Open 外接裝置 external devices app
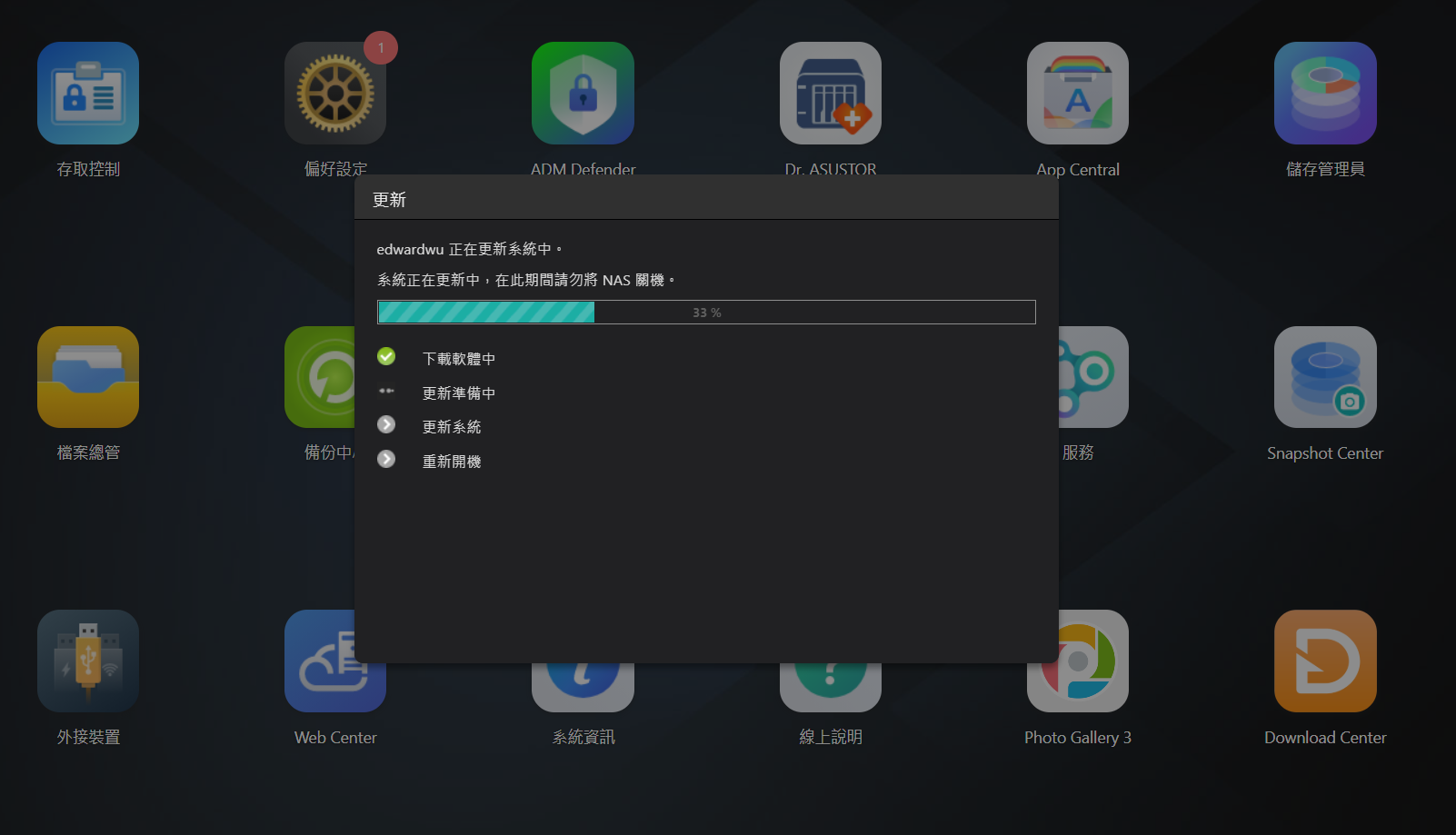1456x835 pixels. [88, 661]
